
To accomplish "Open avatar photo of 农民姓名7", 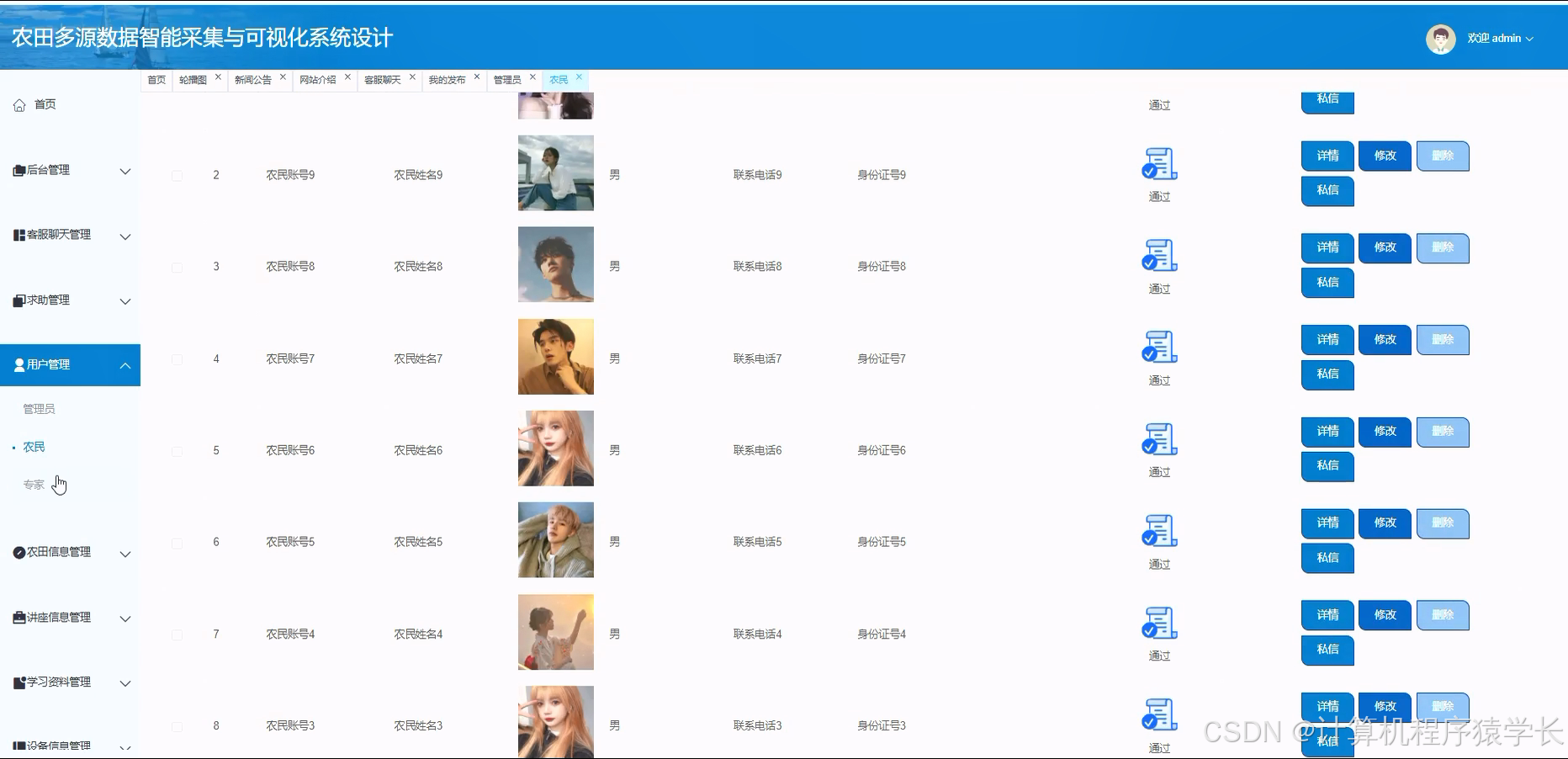I will click(x=555, y=357).
